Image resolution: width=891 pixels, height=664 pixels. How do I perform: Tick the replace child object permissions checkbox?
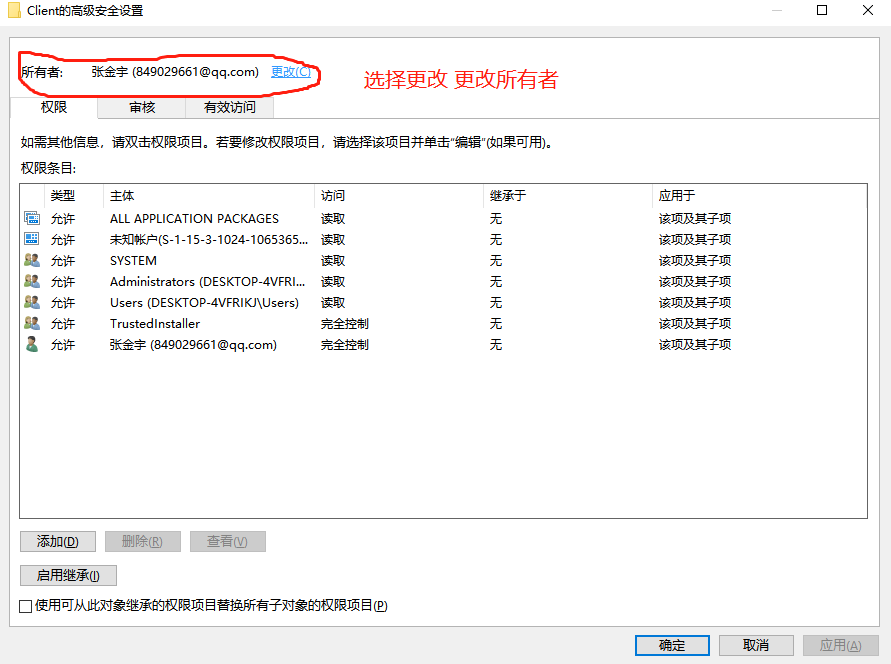click(x=25, y=606)
